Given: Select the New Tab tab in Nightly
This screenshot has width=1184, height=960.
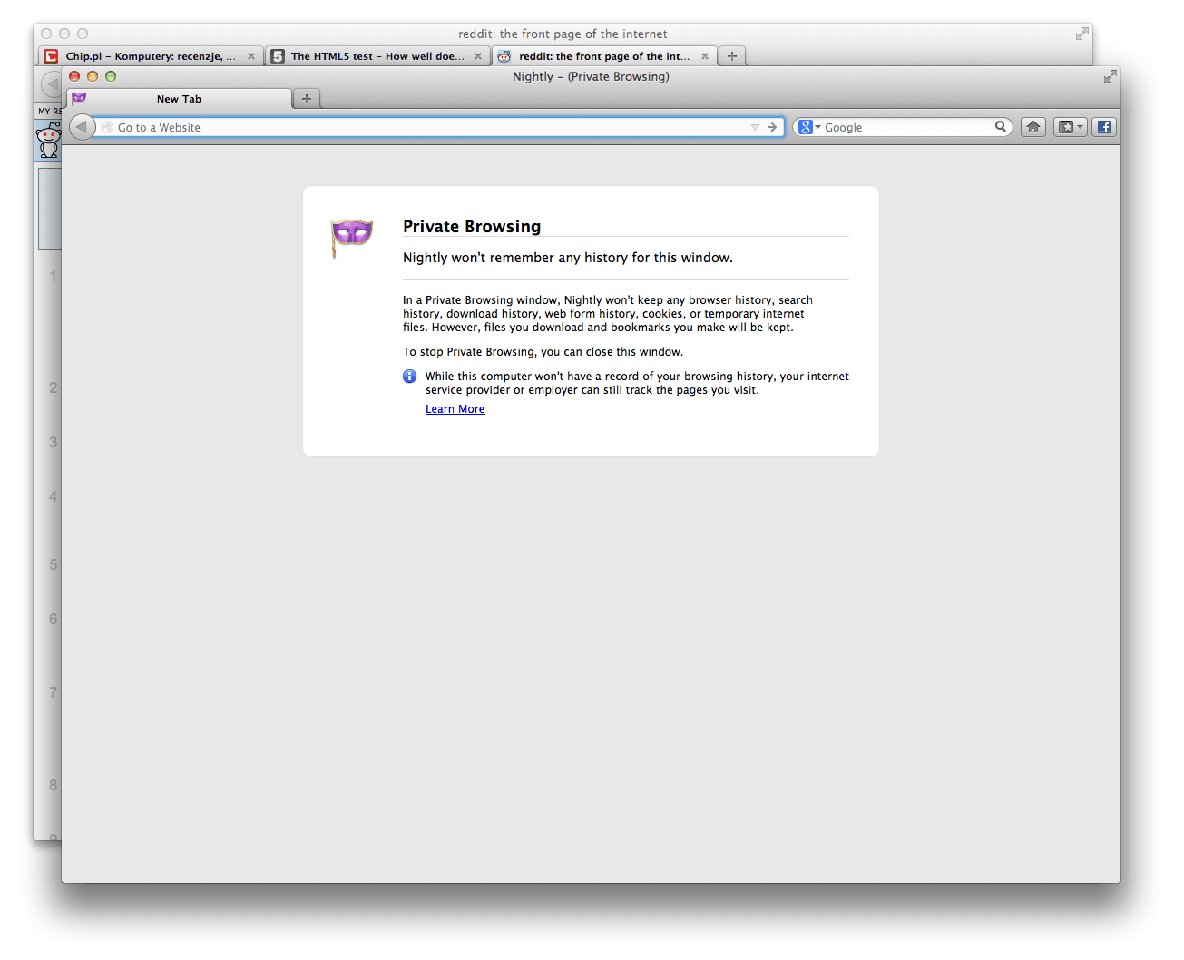Looking at the screenshot, I should [179, 99].
